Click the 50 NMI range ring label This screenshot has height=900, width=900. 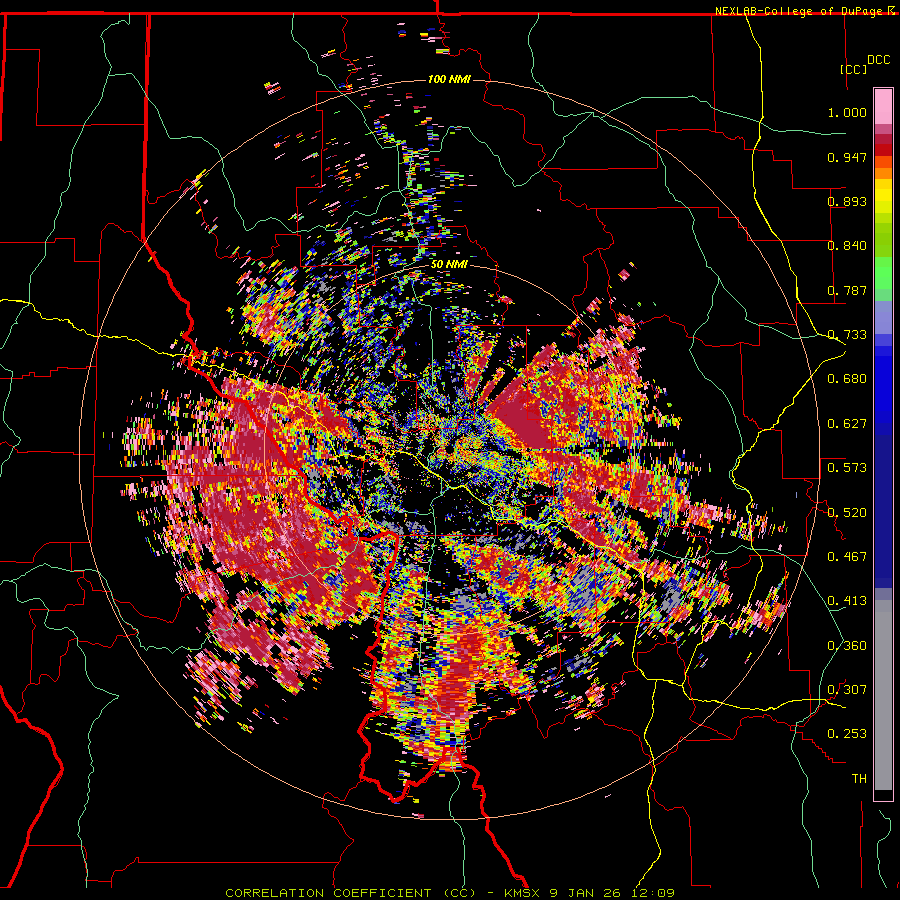[x=449, y=265]
